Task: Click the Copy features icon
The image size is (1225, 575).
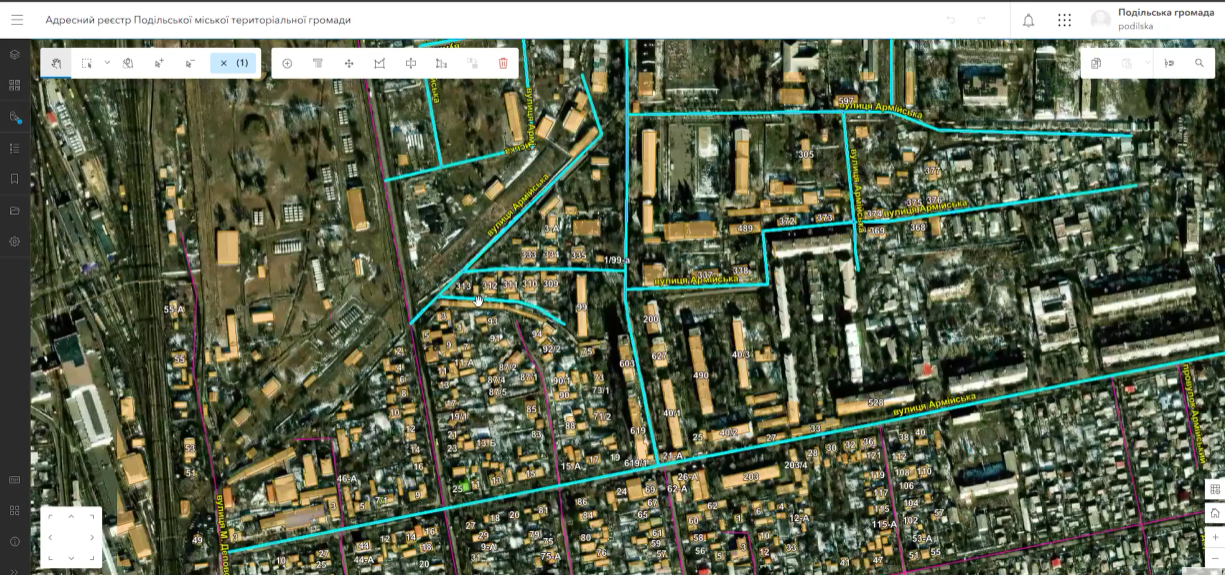Action: pyautogui.click(x=1096, y=63)
